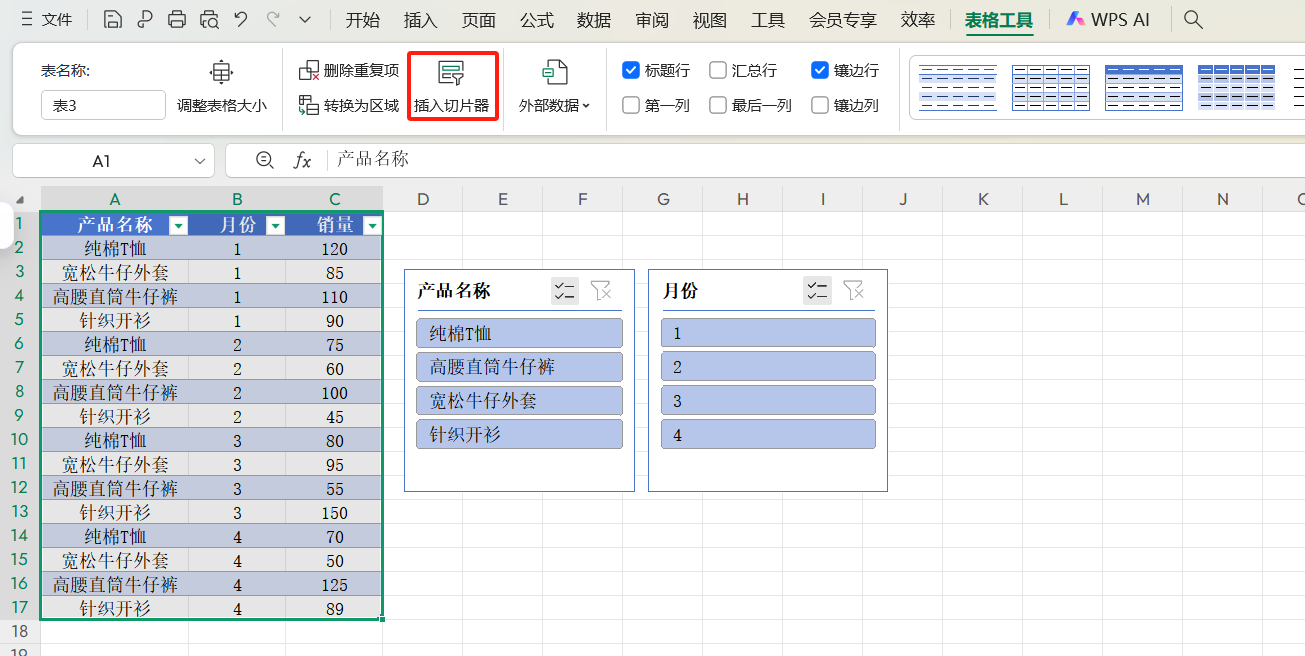Check the 第一列 checkbox

coord(630,105)
